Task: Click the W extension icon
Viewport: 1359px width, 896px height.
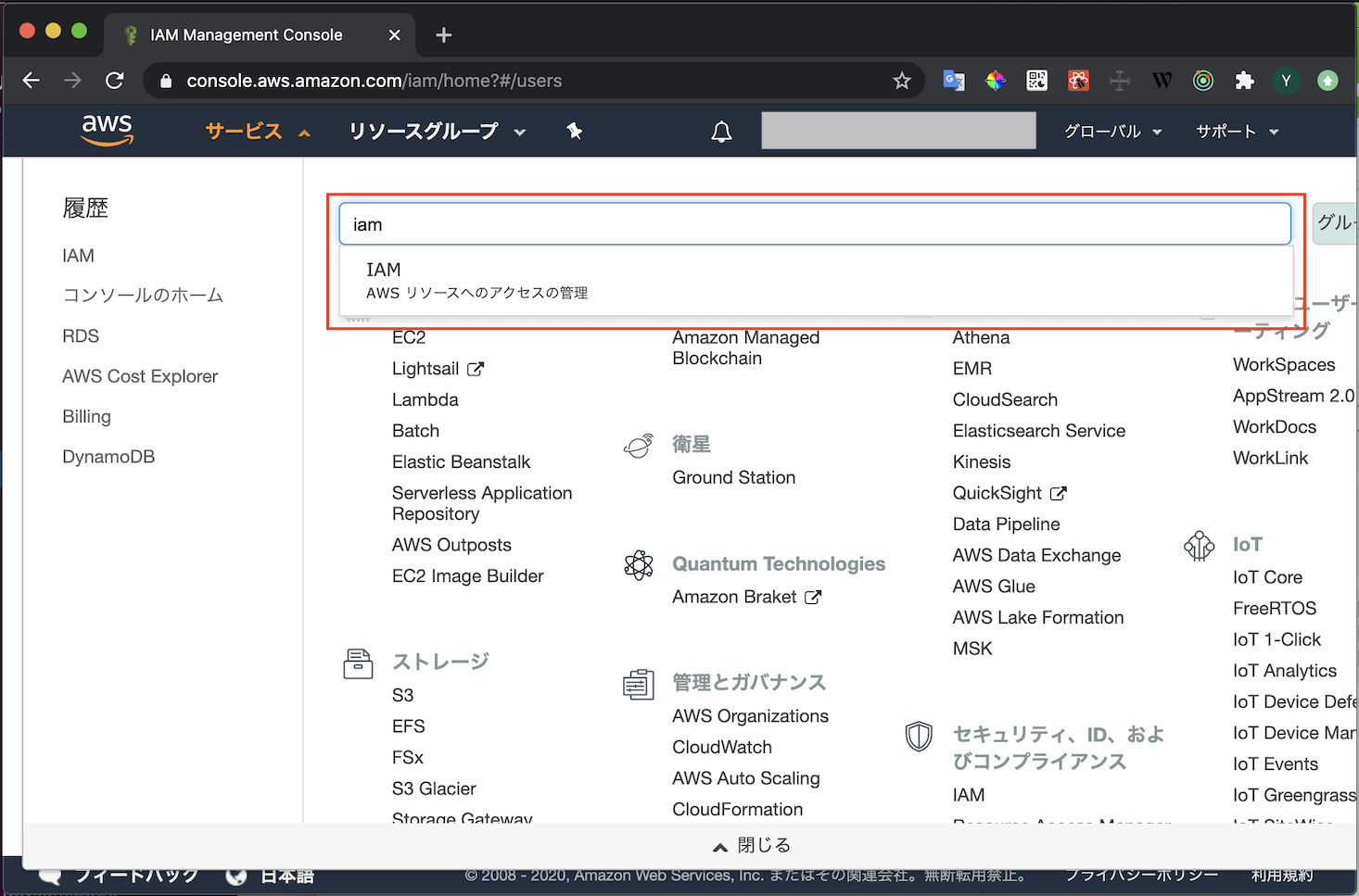Action: 1162,81
